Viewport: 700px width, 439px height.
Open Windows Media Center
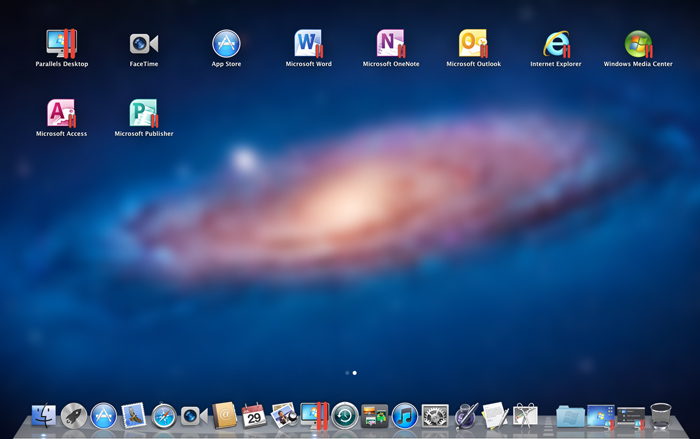click(638, 44)
